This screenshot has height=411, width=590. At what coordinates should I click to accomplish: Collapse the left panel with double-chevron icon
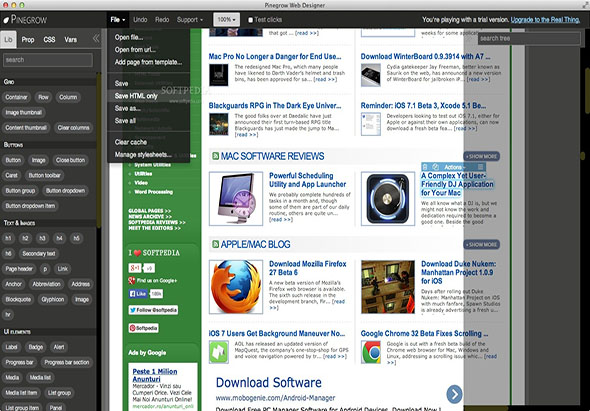[96, 38]
